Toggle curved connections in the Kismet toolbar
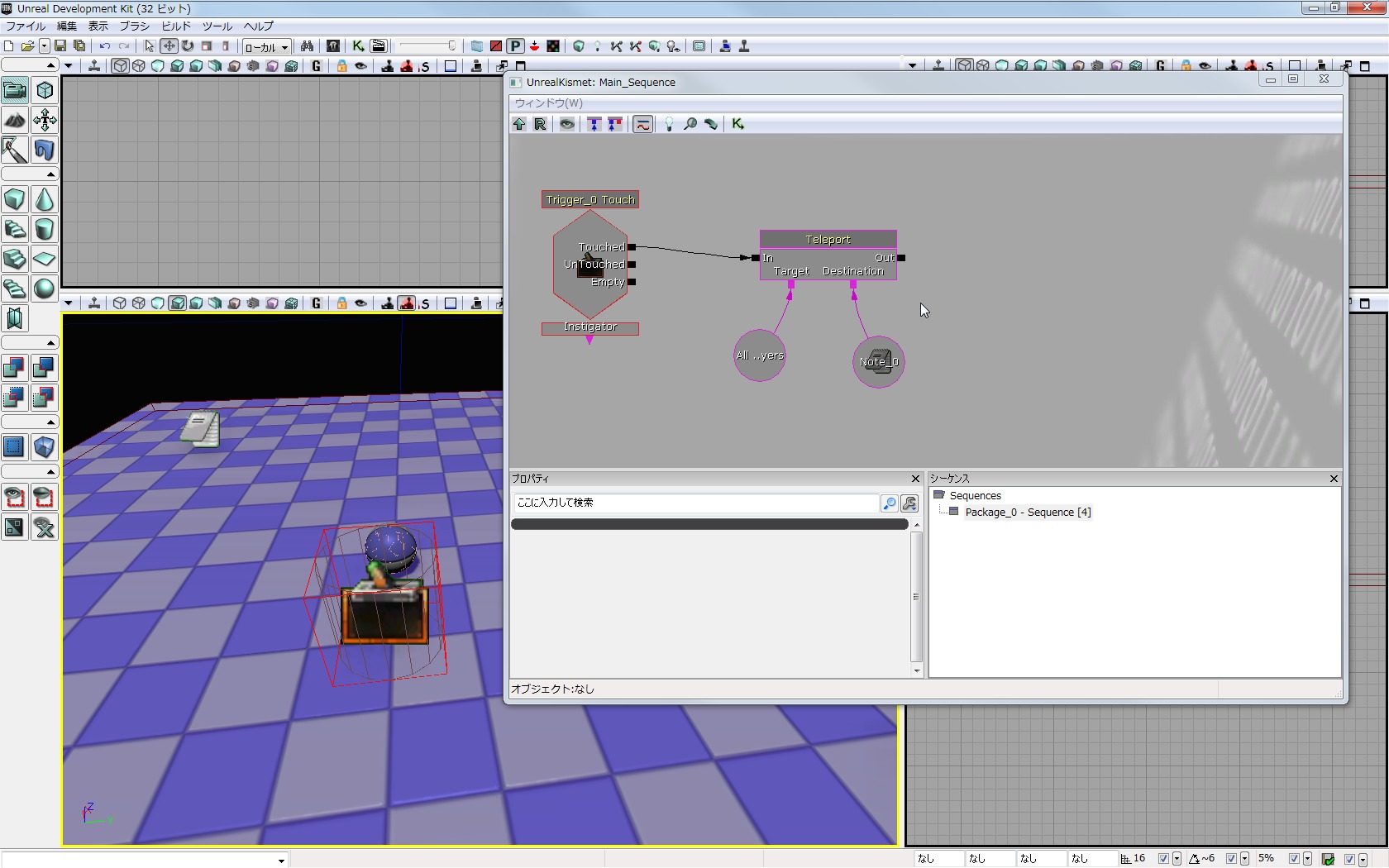The width and height of the screenshot is (1389, 868). click(642, 124)
